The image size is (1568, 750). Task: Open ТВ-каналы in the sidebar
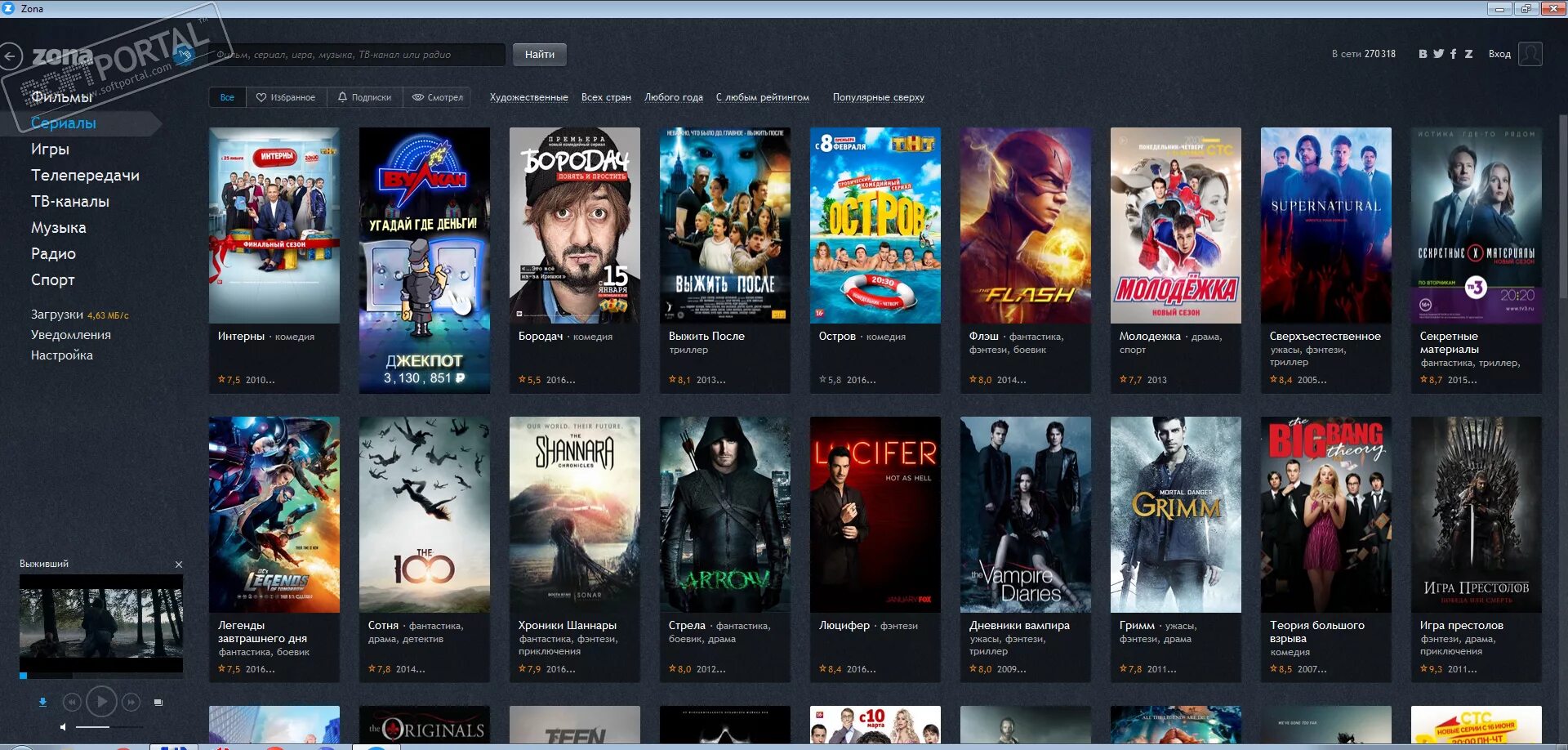pyautogui.click(x=70, y=202)
